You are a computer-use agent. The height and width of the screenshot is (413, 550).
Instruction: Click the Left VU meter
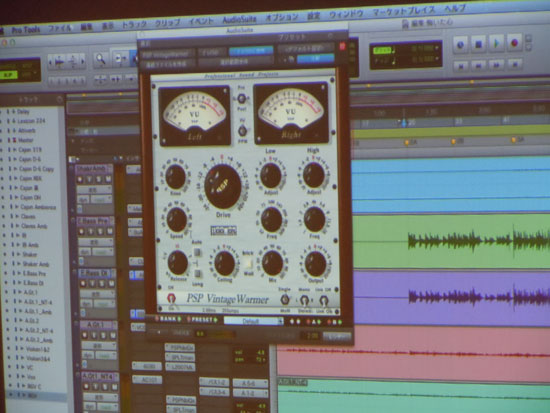coord(195,116)
